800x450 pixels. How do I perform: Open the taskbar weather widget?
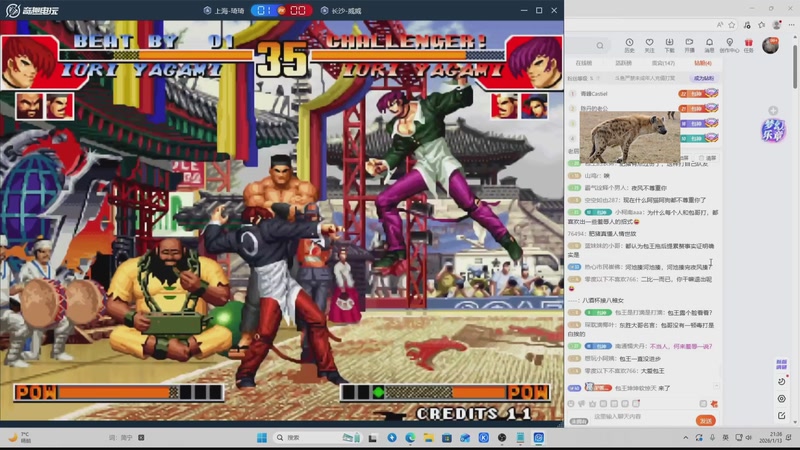tap(18, 437)
